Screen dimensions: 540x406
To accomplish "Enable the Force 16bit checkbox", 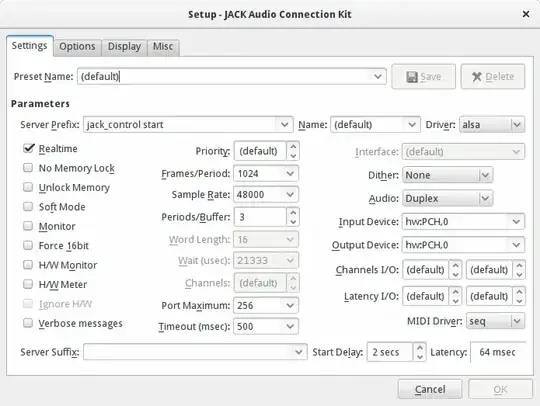I will point(28,245).
